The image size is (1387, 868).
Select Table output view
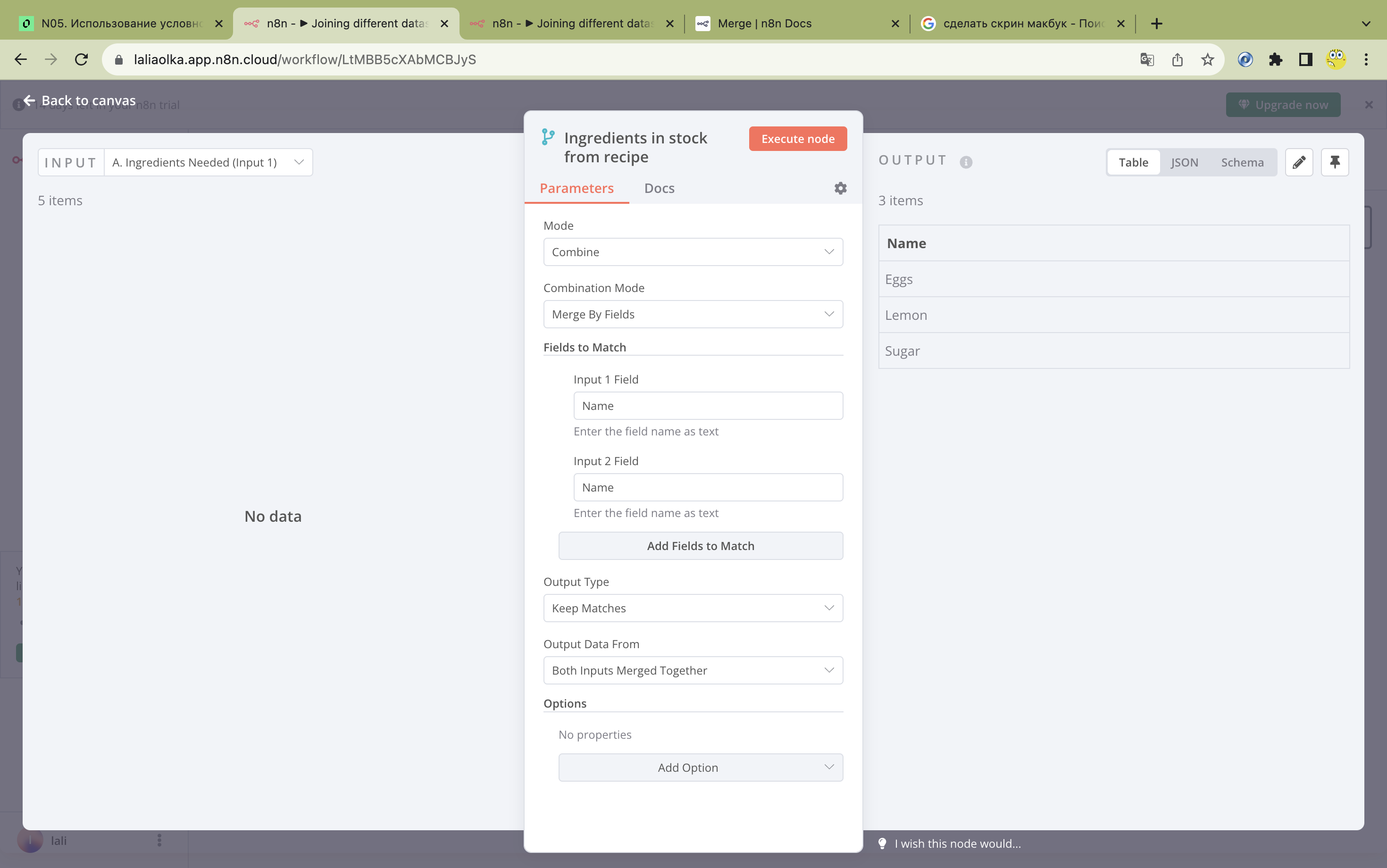click(x=1133, y=162)
